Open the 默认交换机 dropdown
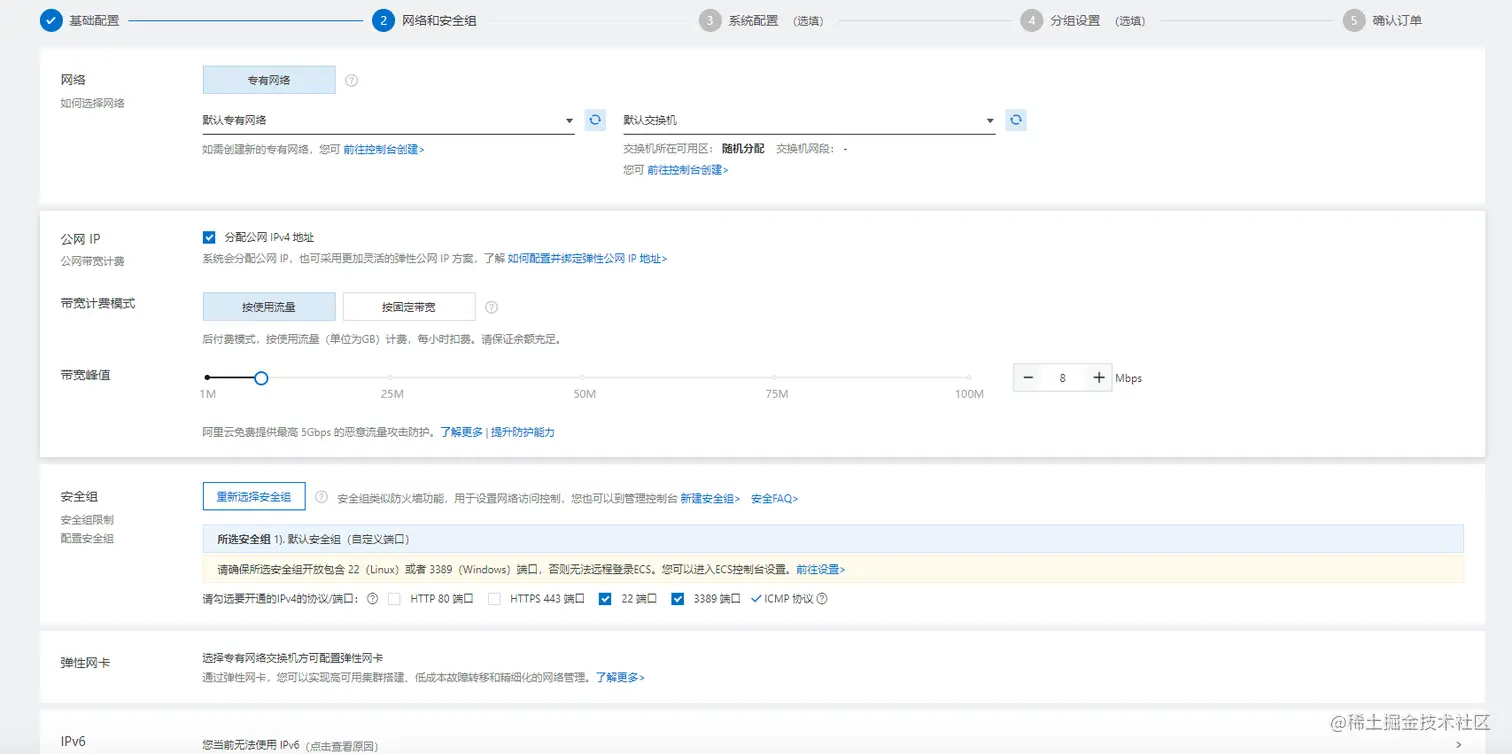The height and width of the screenshot is (754, 1512). tap(809, 120)
